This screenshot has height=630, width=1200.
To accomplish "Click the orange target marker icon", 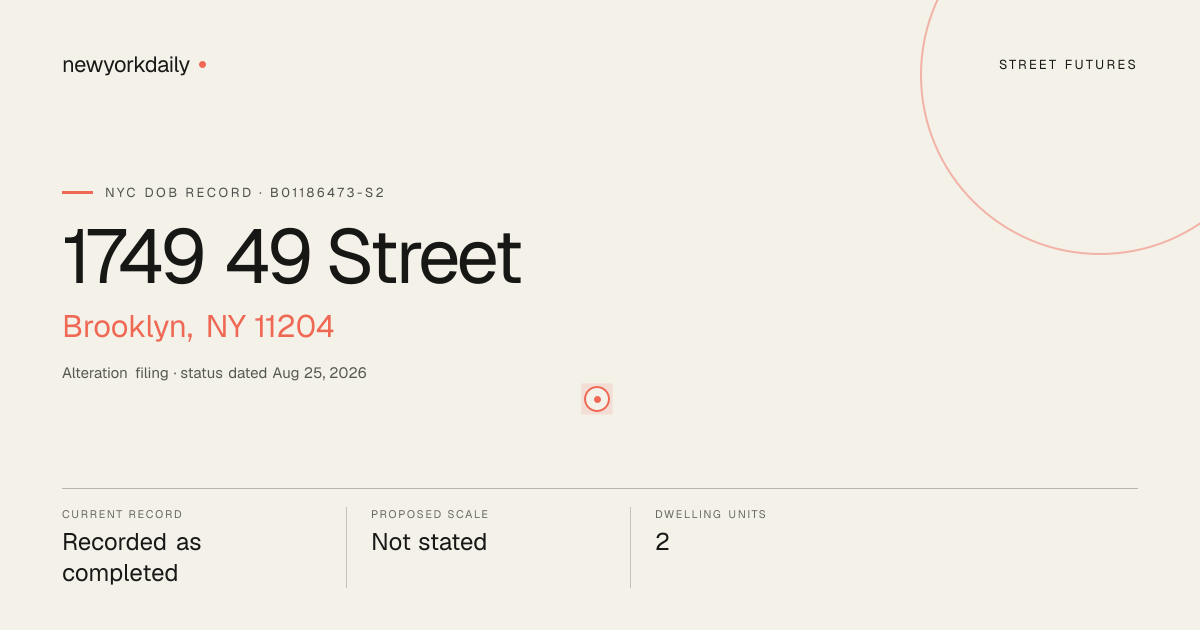I will click(597, 399).
